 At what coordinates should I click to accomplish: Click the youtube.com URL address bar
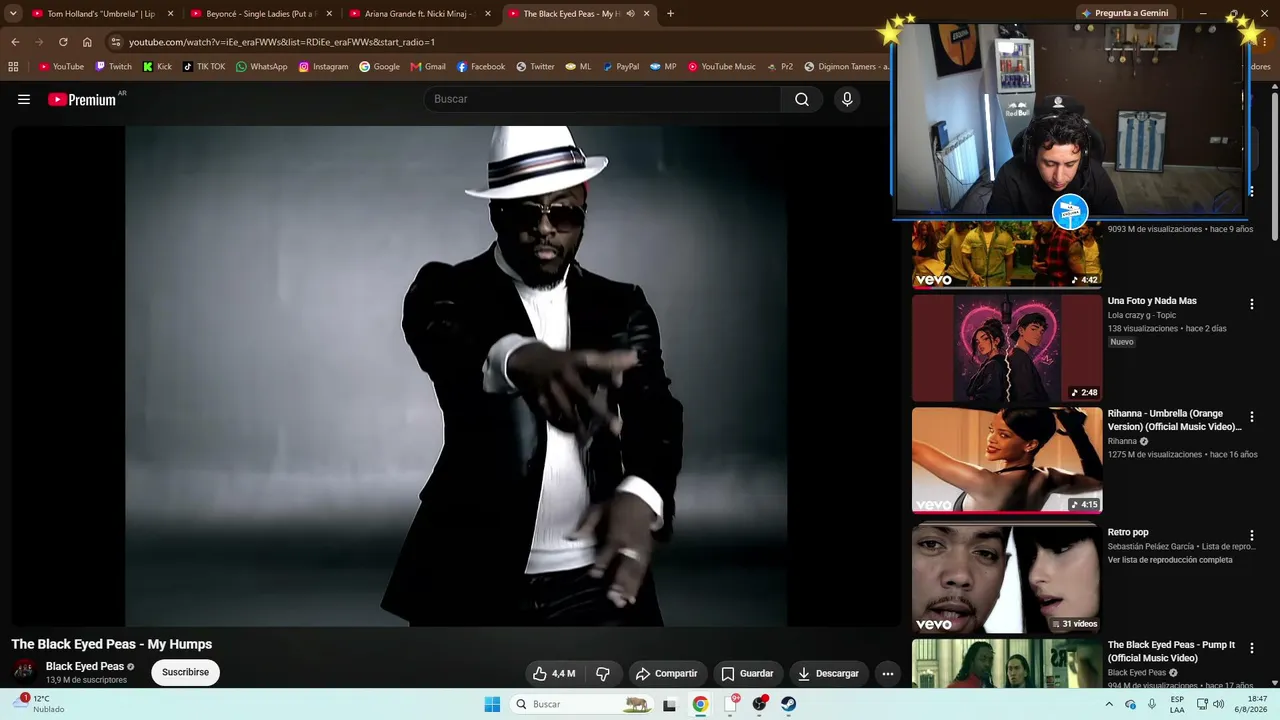282,42
